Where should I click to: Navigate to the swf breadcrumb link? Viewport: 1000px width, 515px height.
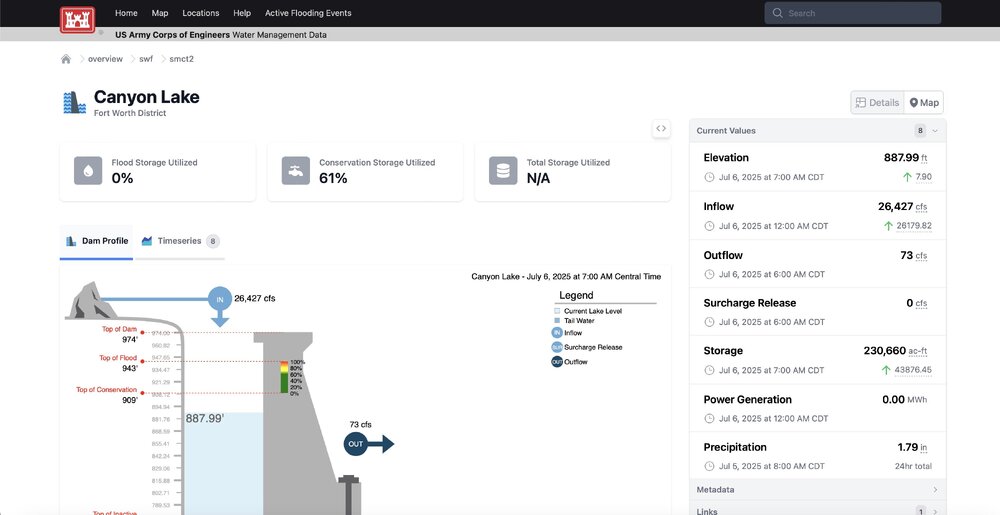click(x=146, y=59)
